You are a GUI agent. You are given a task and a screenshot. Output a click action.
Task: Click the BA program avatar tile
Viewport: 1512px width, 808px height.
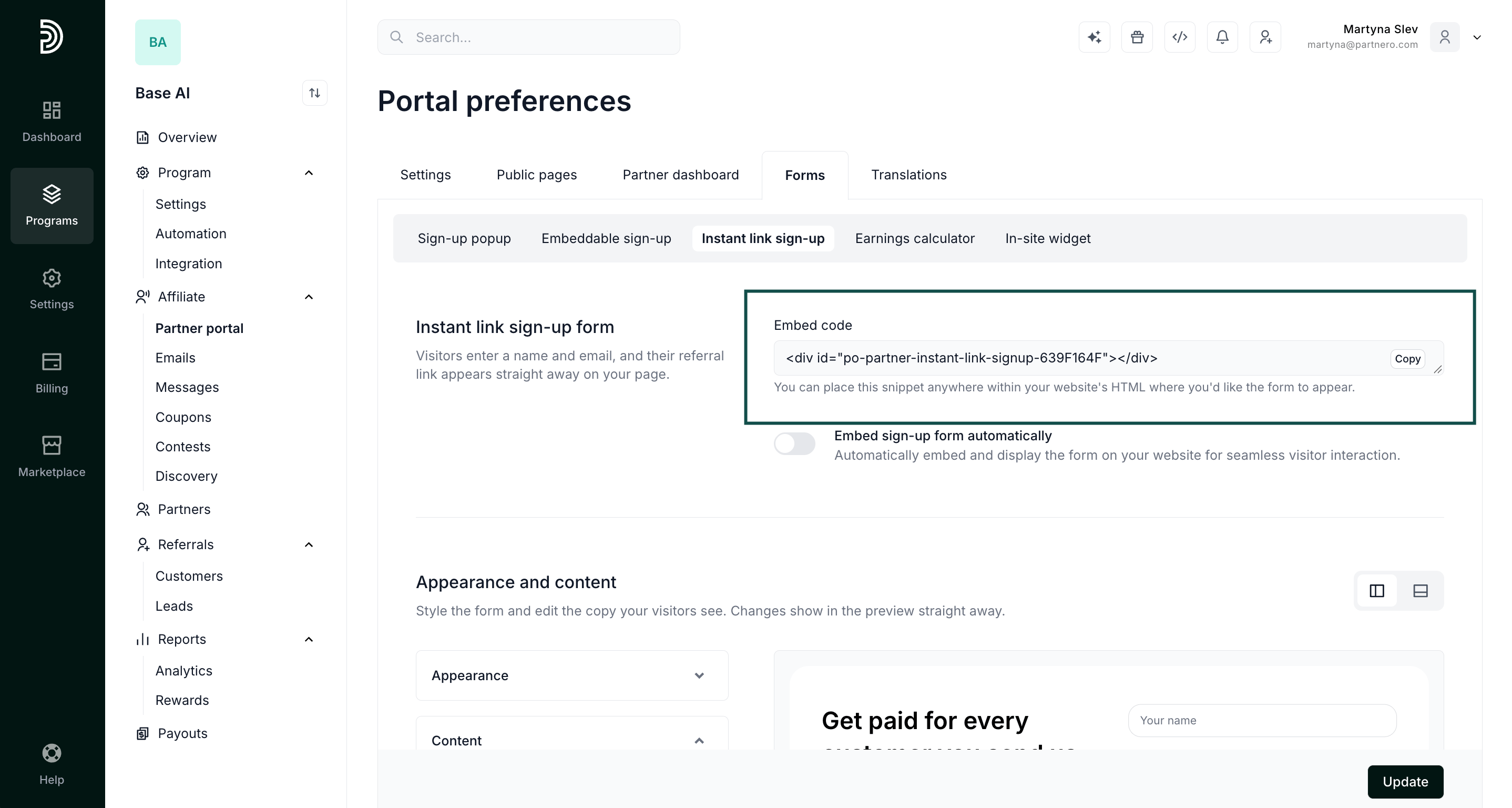click(158, 42)
